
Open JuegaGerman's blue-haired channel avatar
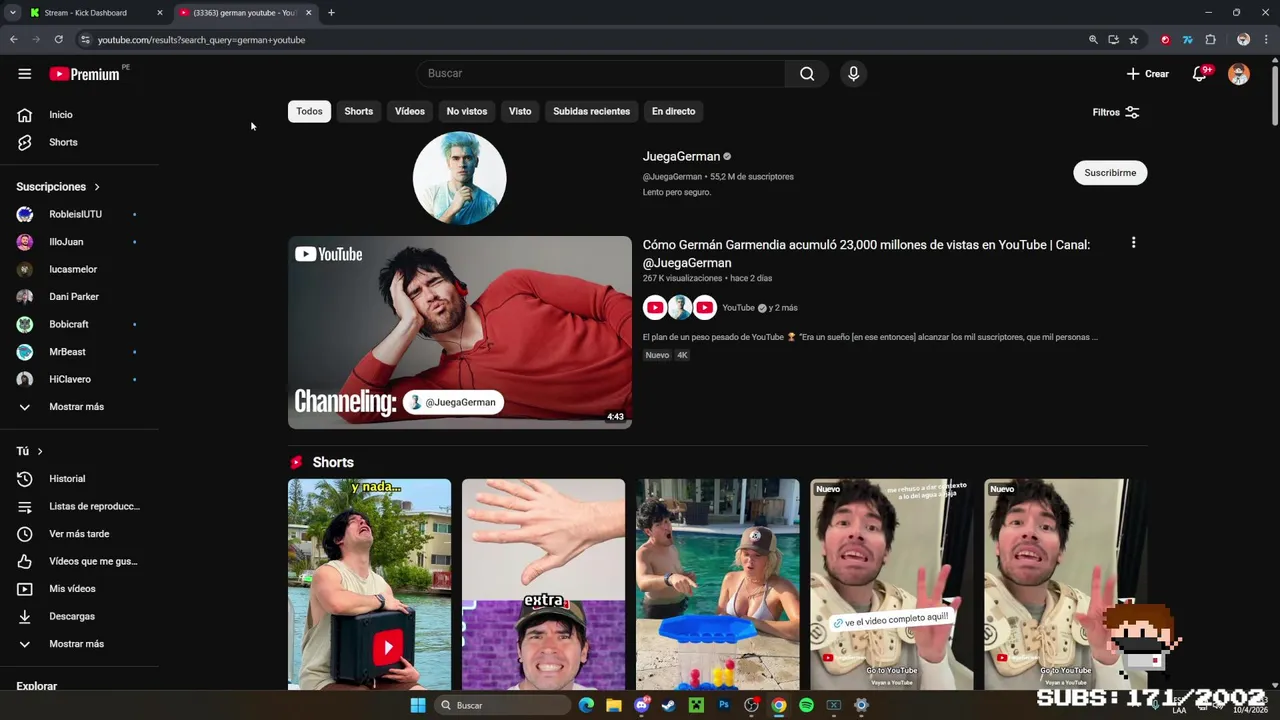[x=460, y=178]
